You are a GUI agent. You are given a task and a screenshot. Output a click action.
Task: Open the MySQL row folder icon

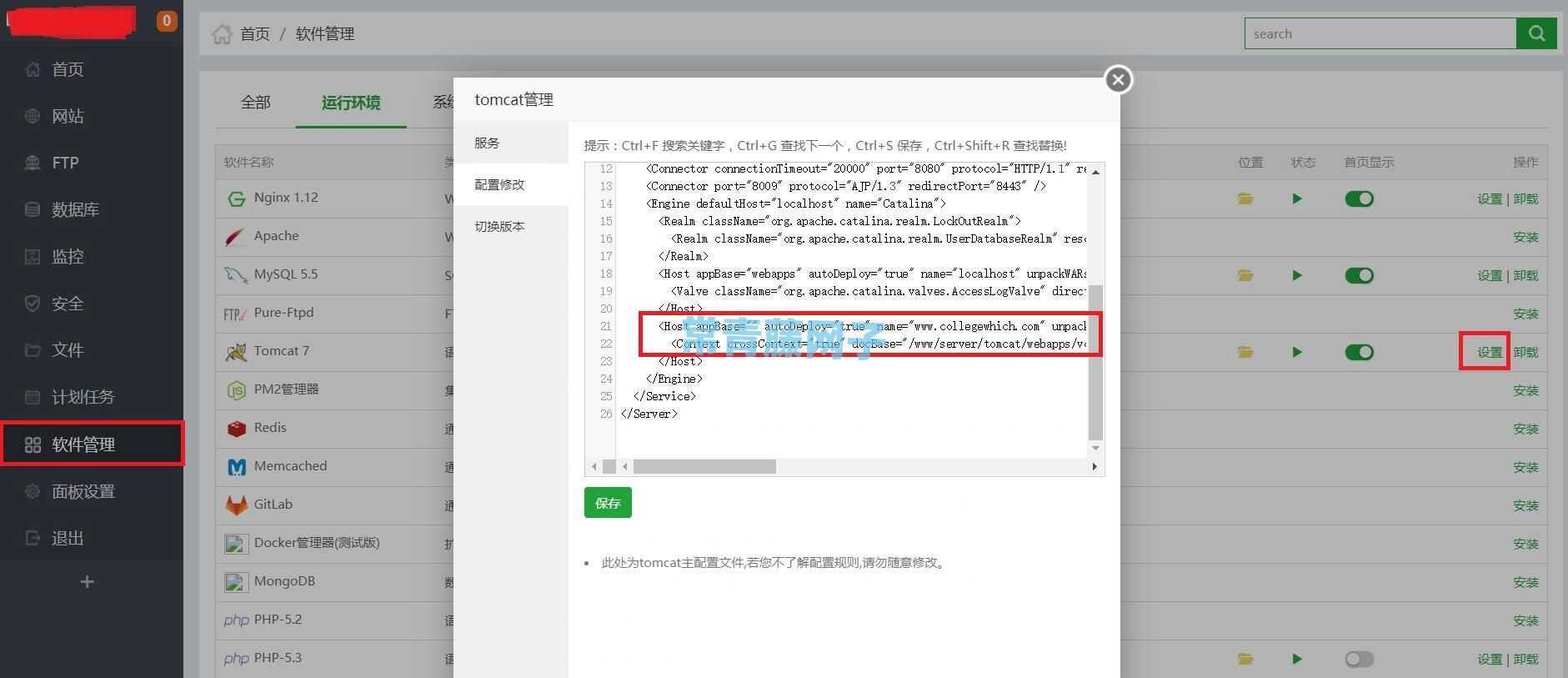(x=1245, y=275)
